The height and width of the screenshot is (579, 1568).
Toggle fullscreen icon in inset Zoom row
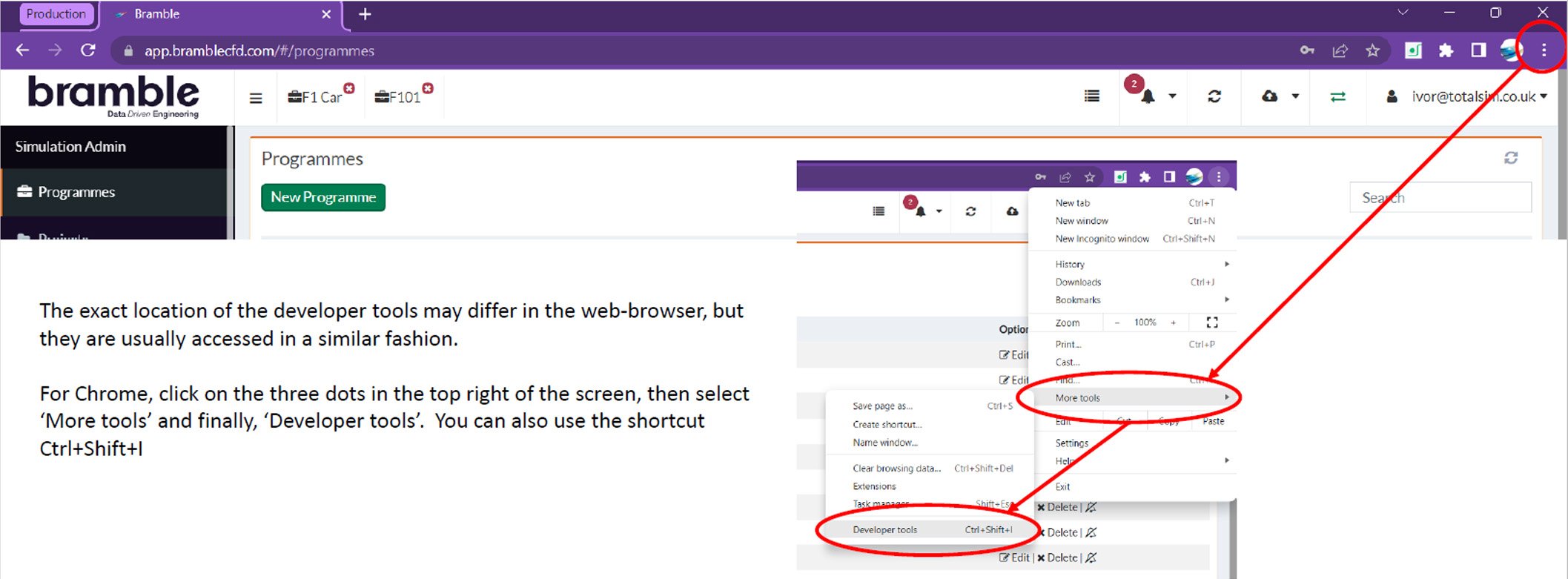point(1212,322)
